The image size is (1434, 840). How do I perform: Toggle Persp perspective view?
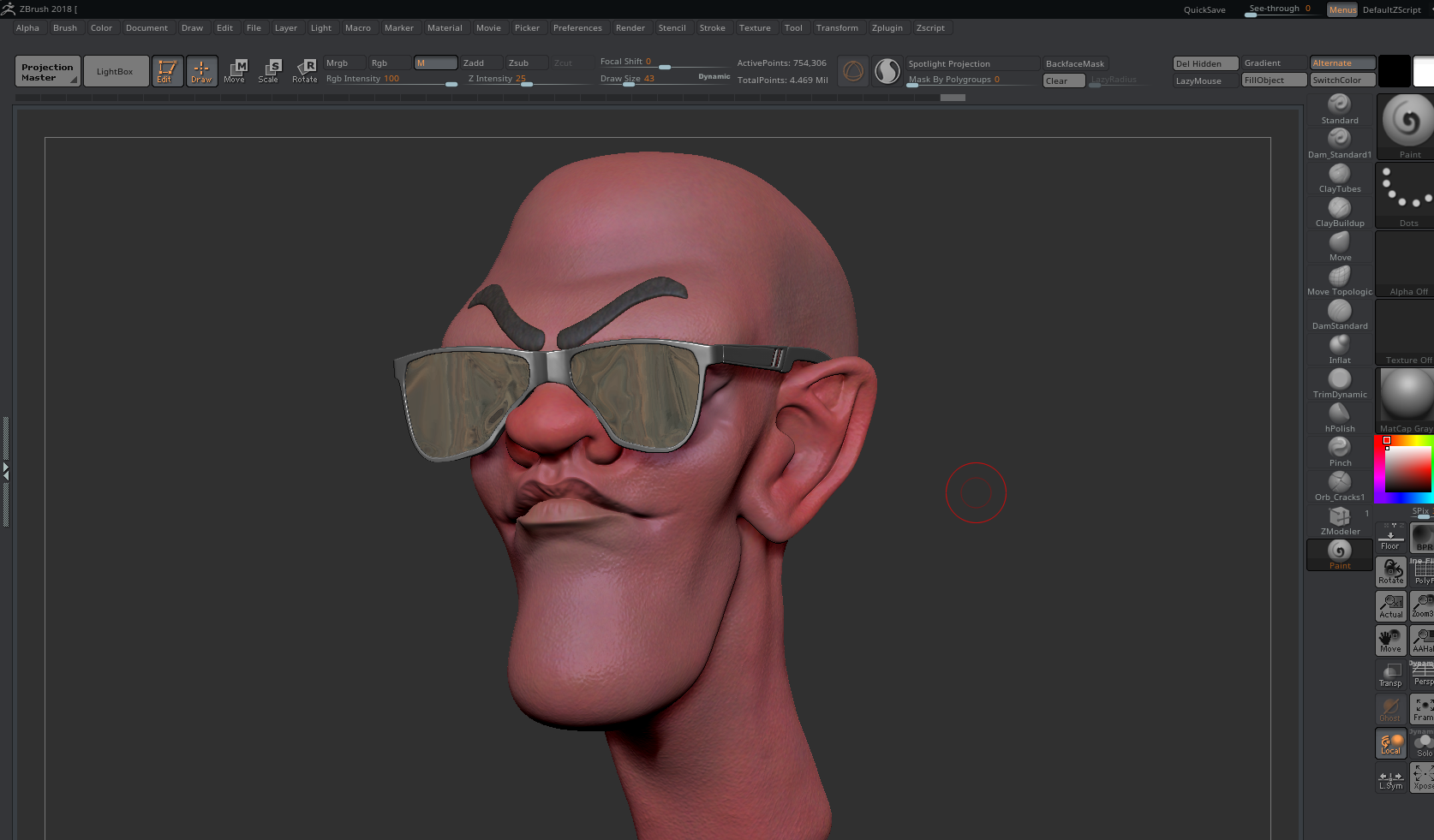coord(1422,675)
